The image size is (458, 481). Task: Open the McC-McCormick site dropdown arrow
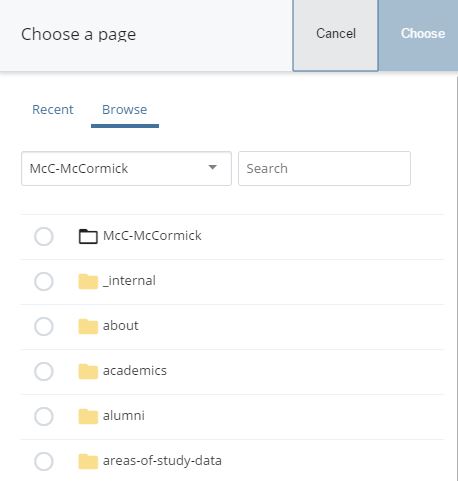pos(212,167)
